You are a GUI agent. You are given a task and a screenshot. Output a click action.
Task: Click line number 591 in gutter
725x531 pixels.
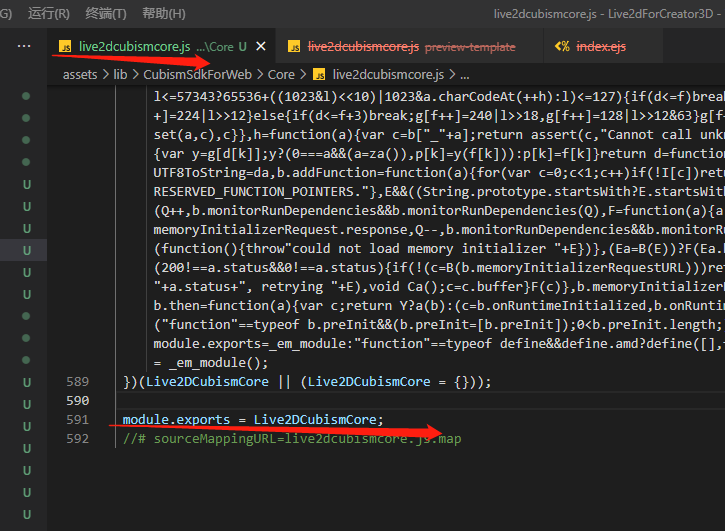pos(77,420)
